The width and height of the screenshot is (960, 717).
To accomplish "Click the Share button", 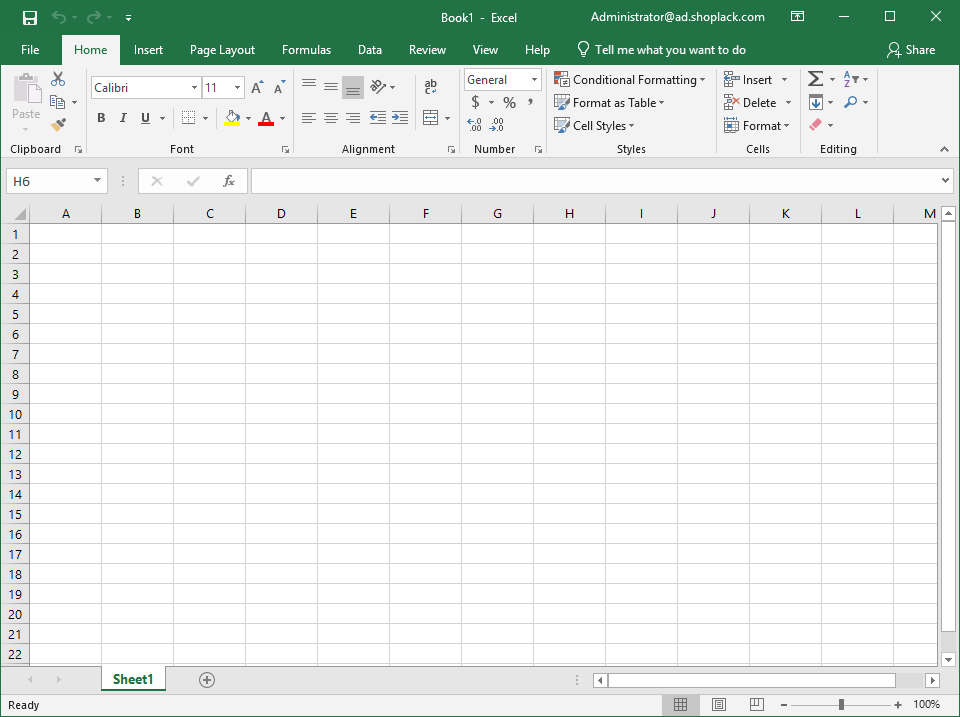I will click(x=911, y=50).
